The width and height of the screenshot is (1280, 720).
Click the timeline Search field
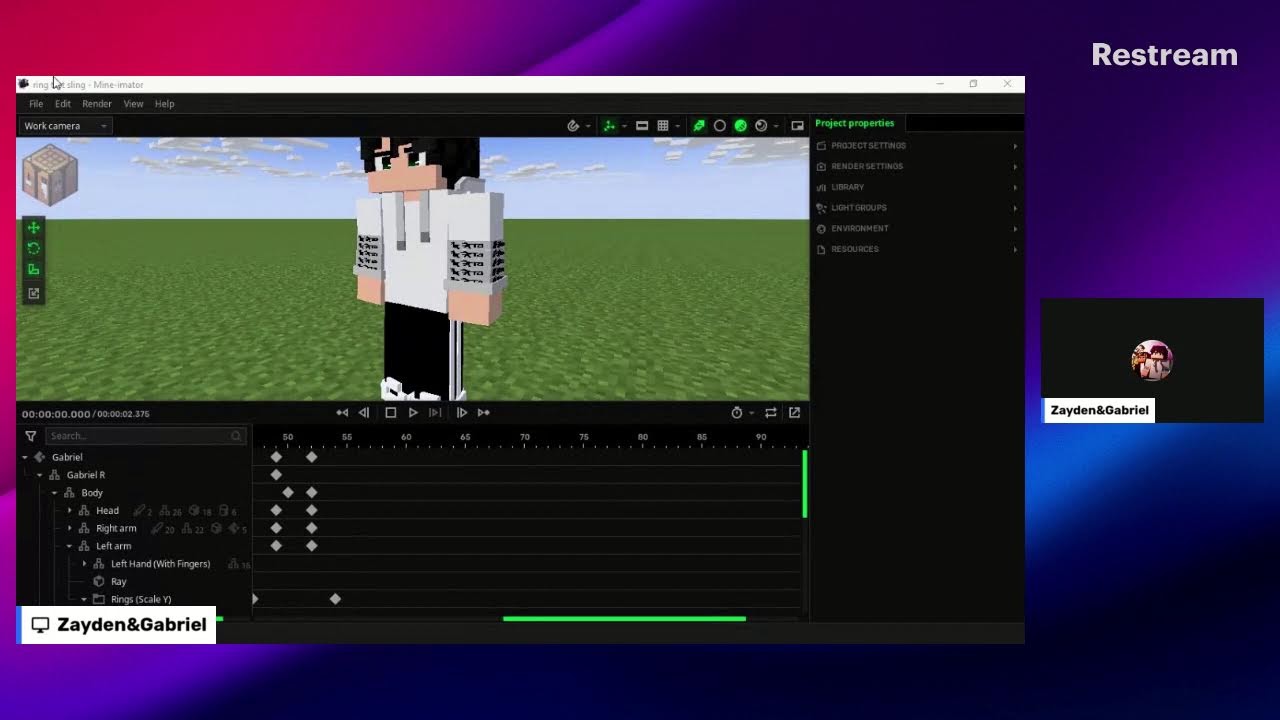144,436
